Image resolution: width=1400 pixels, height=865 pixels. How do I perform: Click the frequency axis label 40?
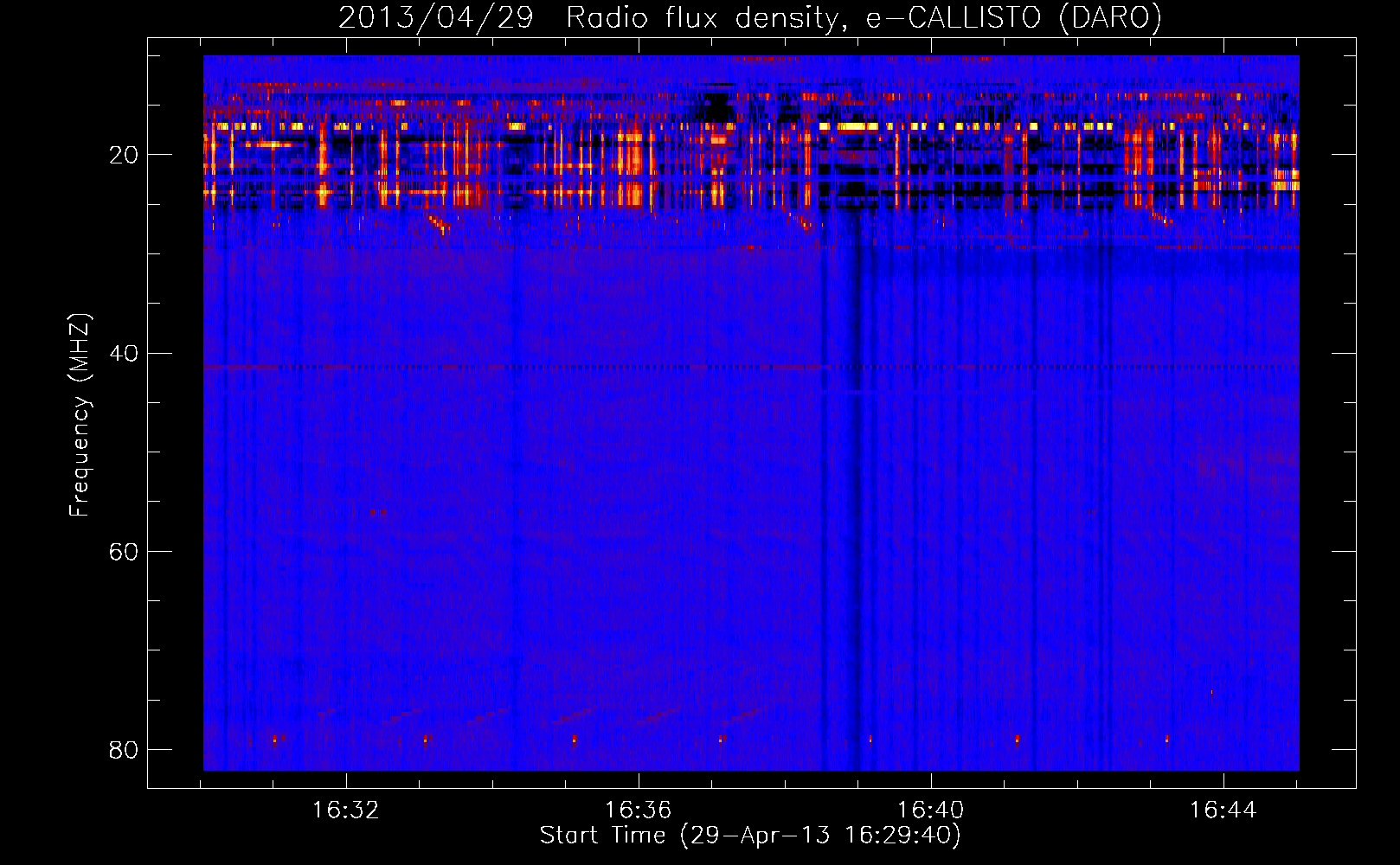click(x=124, y=353)
